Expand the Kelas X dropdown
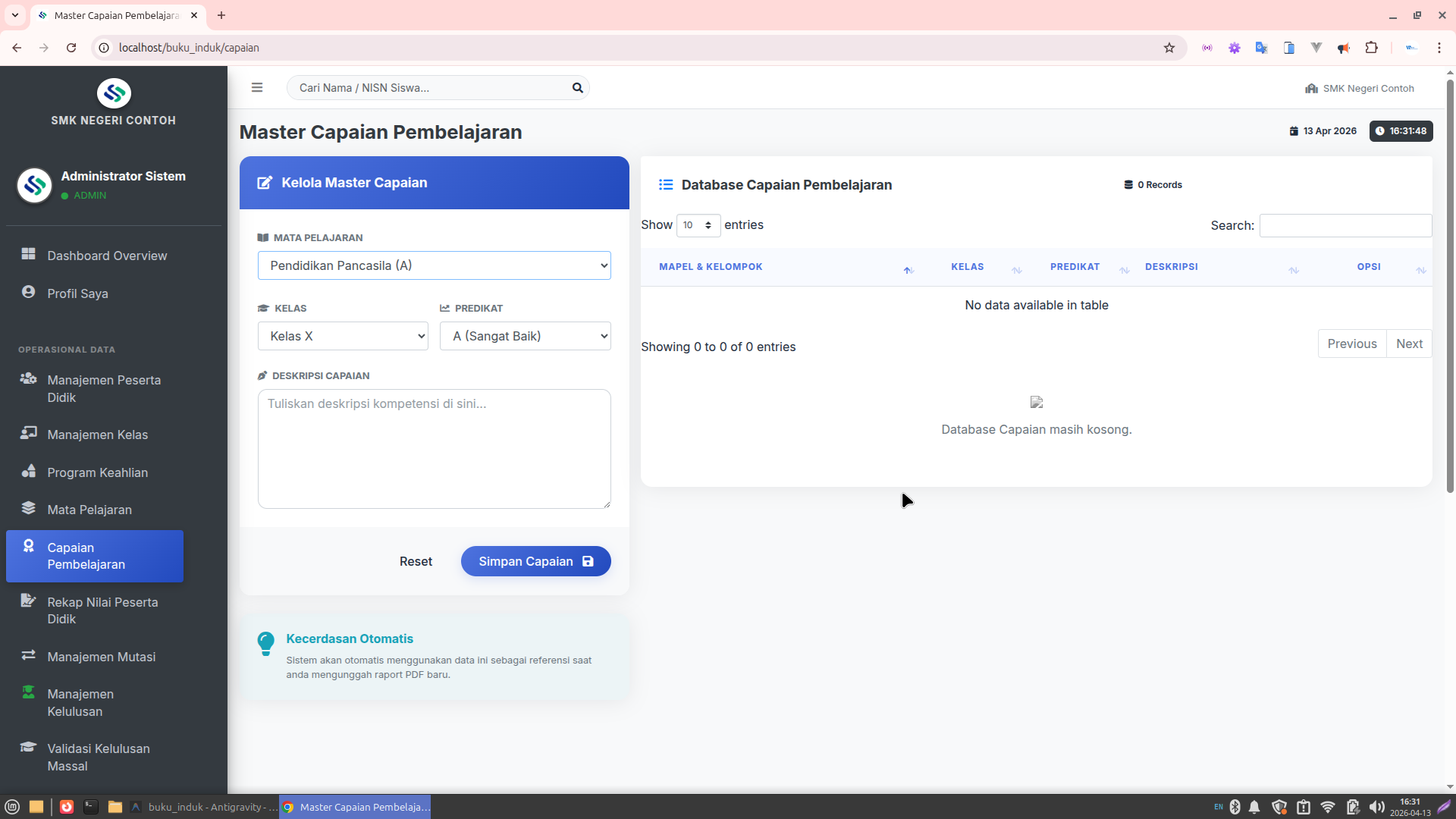The width and height of the screenshot is (1456, 819). (343, 336)
